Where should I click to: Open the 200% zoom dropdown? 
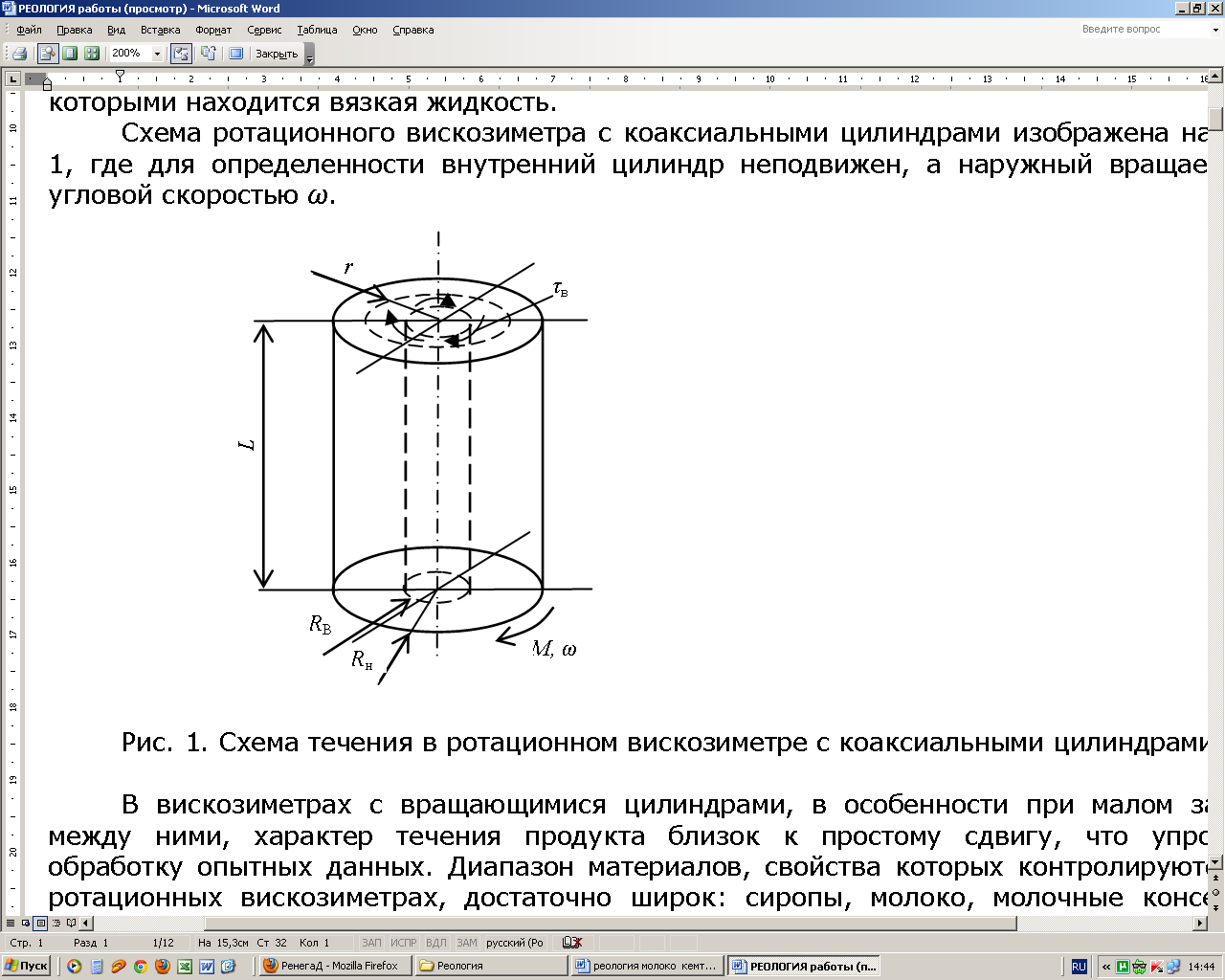coord(158,54)
